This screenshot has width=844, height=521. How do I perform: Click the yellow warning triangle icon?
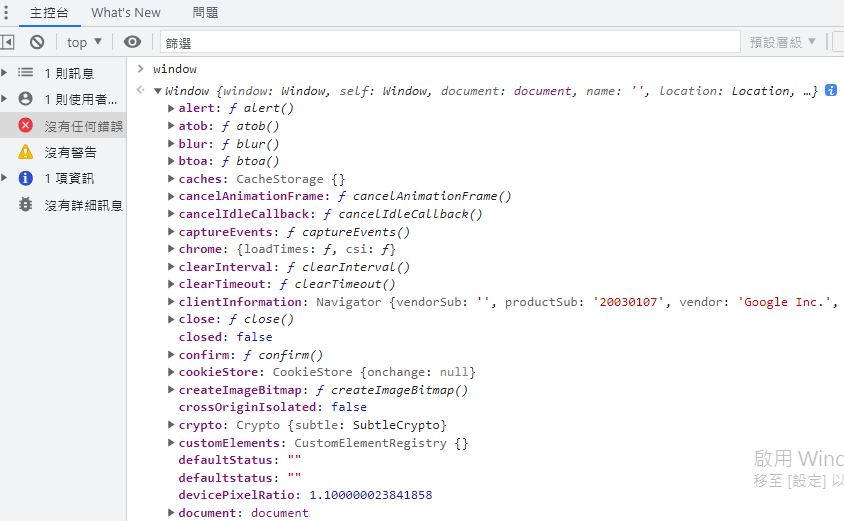coord(25,152)
